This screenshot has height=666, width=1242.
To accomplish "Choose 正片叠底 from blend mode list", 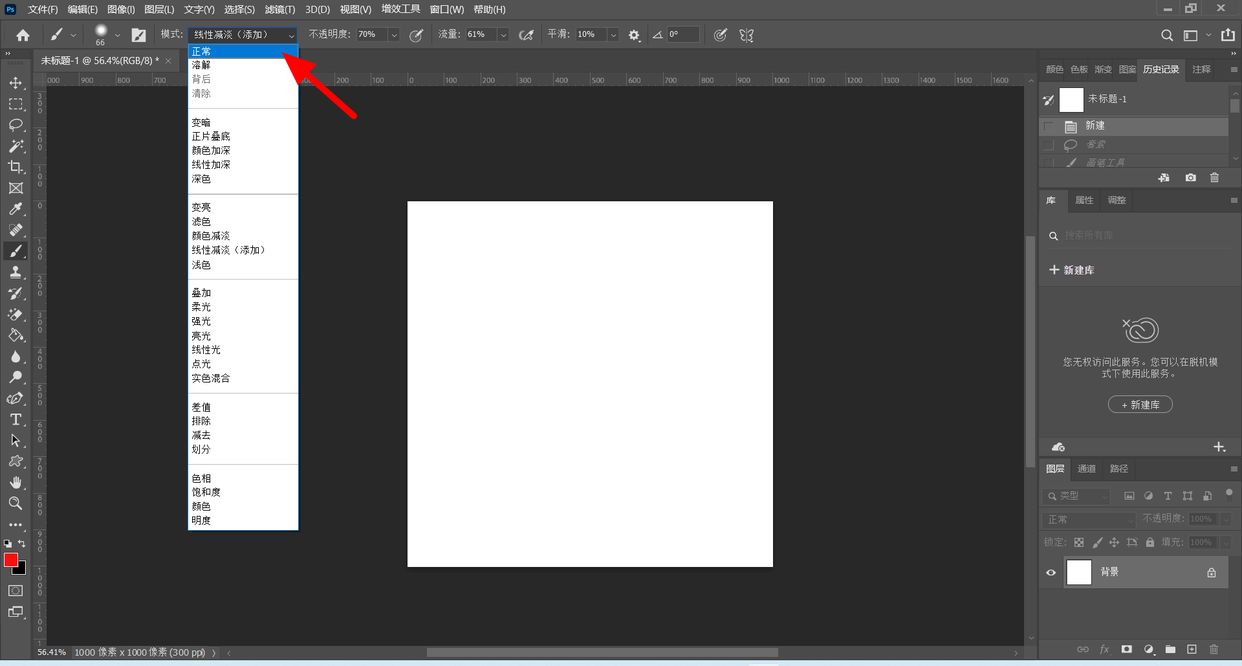I will (x=211, y=136).
